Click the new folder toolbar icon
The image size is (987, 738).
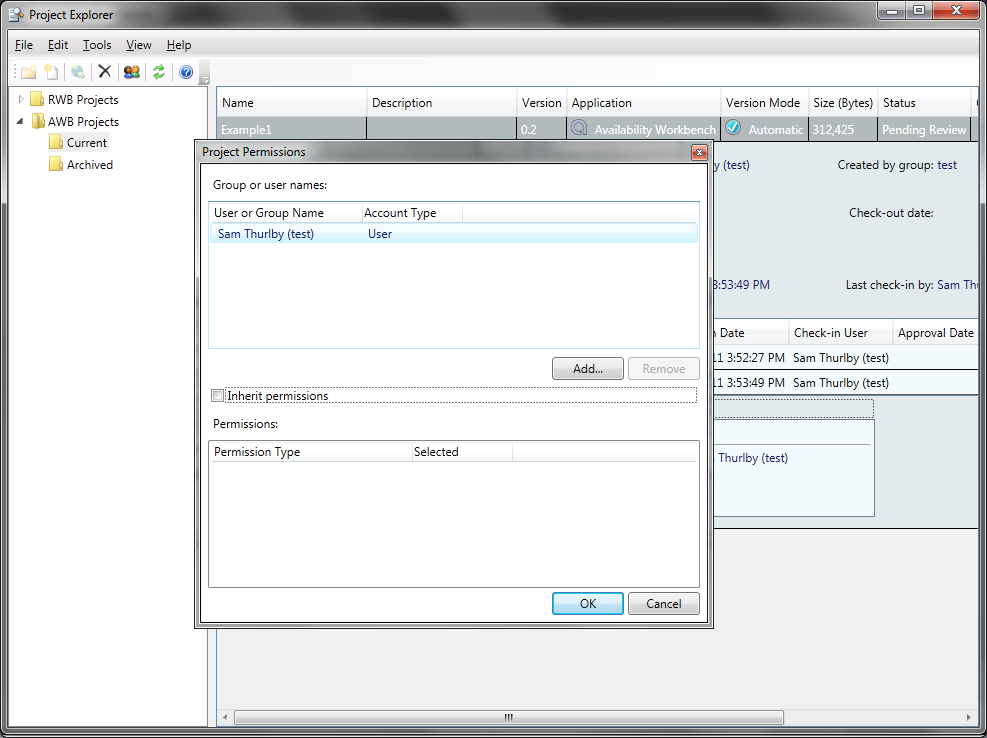tap(28, 72)
